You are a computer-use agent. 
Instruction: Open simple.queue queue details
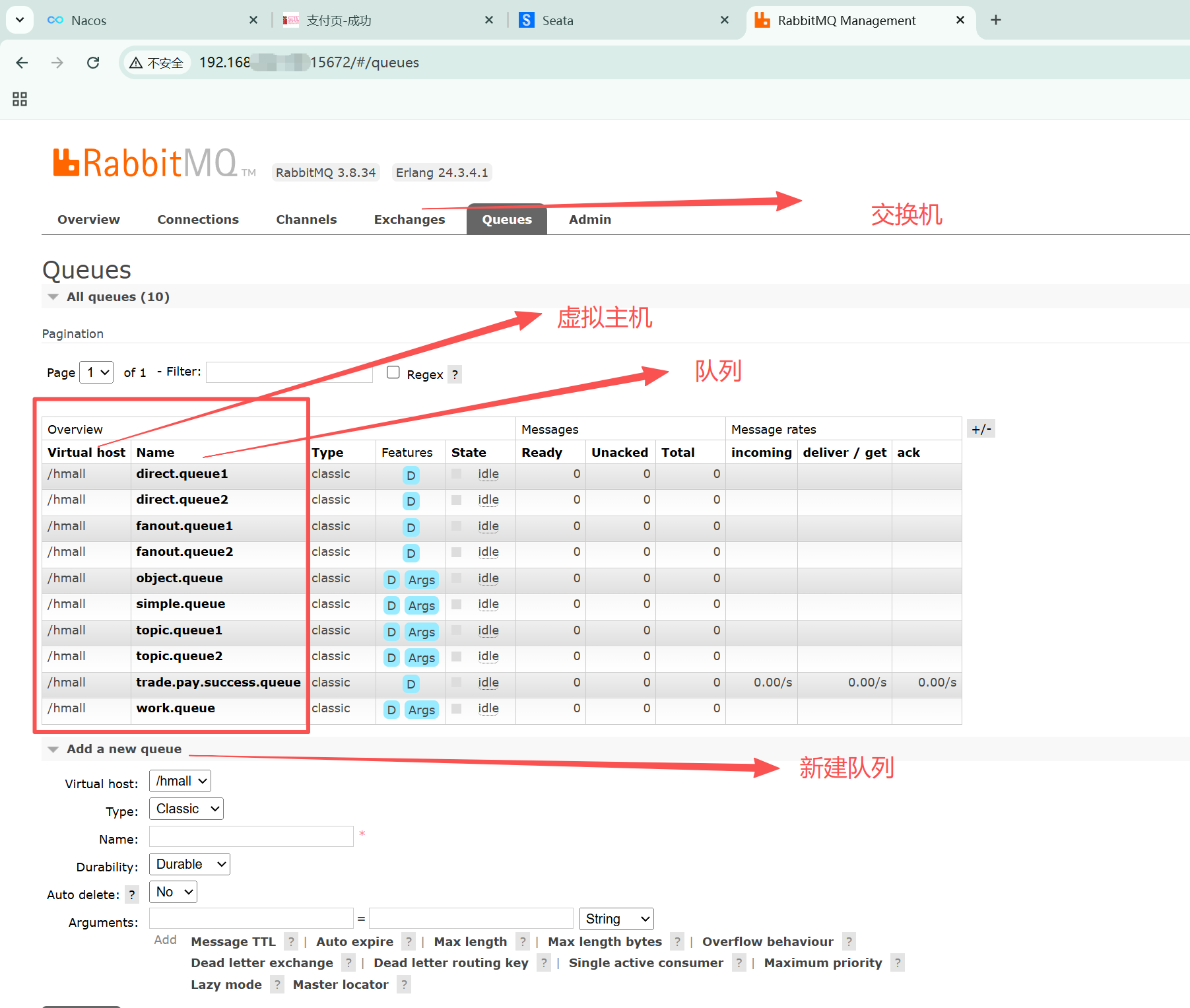(180, 604)
